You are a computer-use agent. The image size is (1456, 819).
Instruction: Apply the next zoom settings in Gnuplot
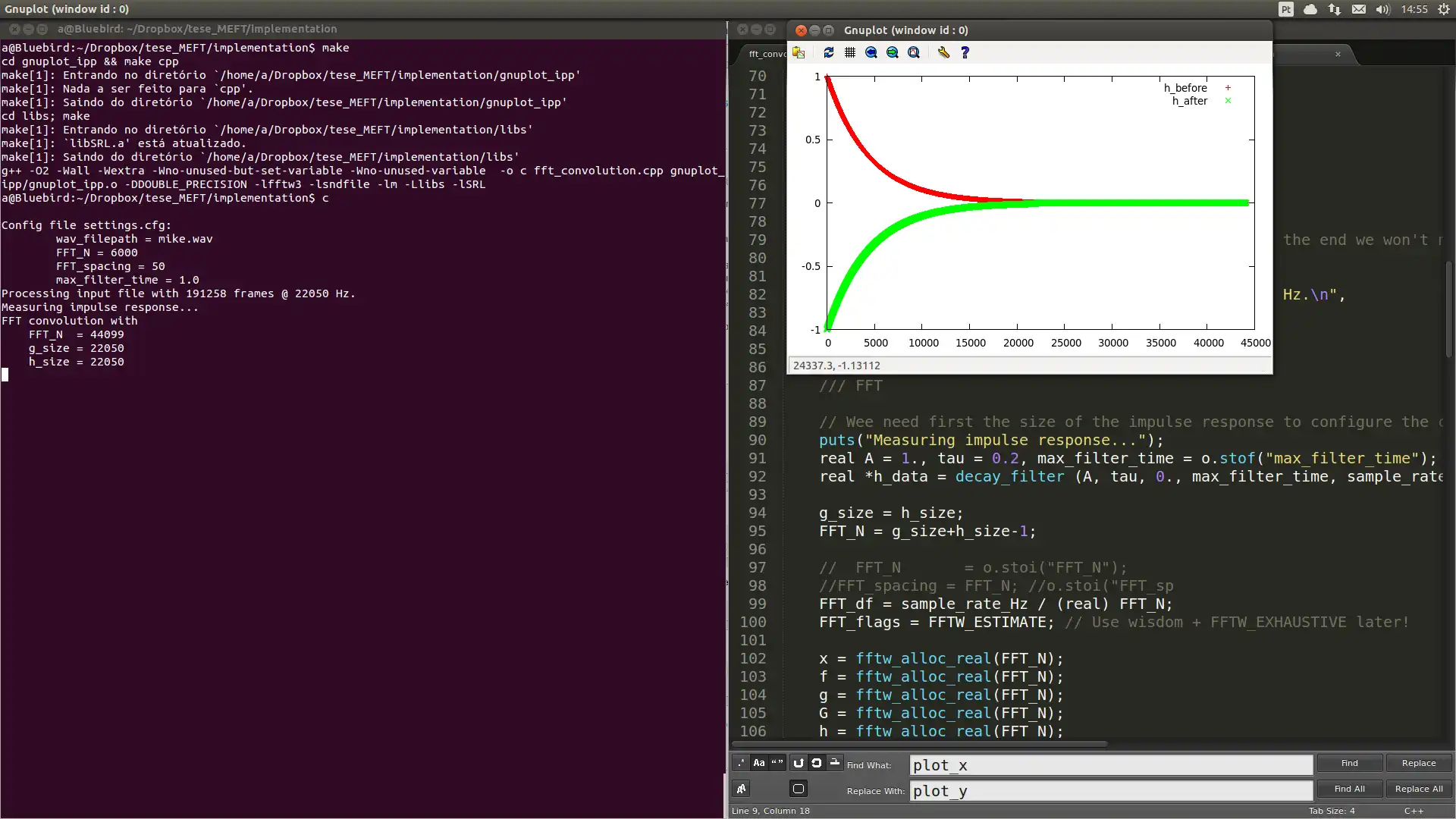click(x=893, y=52)
